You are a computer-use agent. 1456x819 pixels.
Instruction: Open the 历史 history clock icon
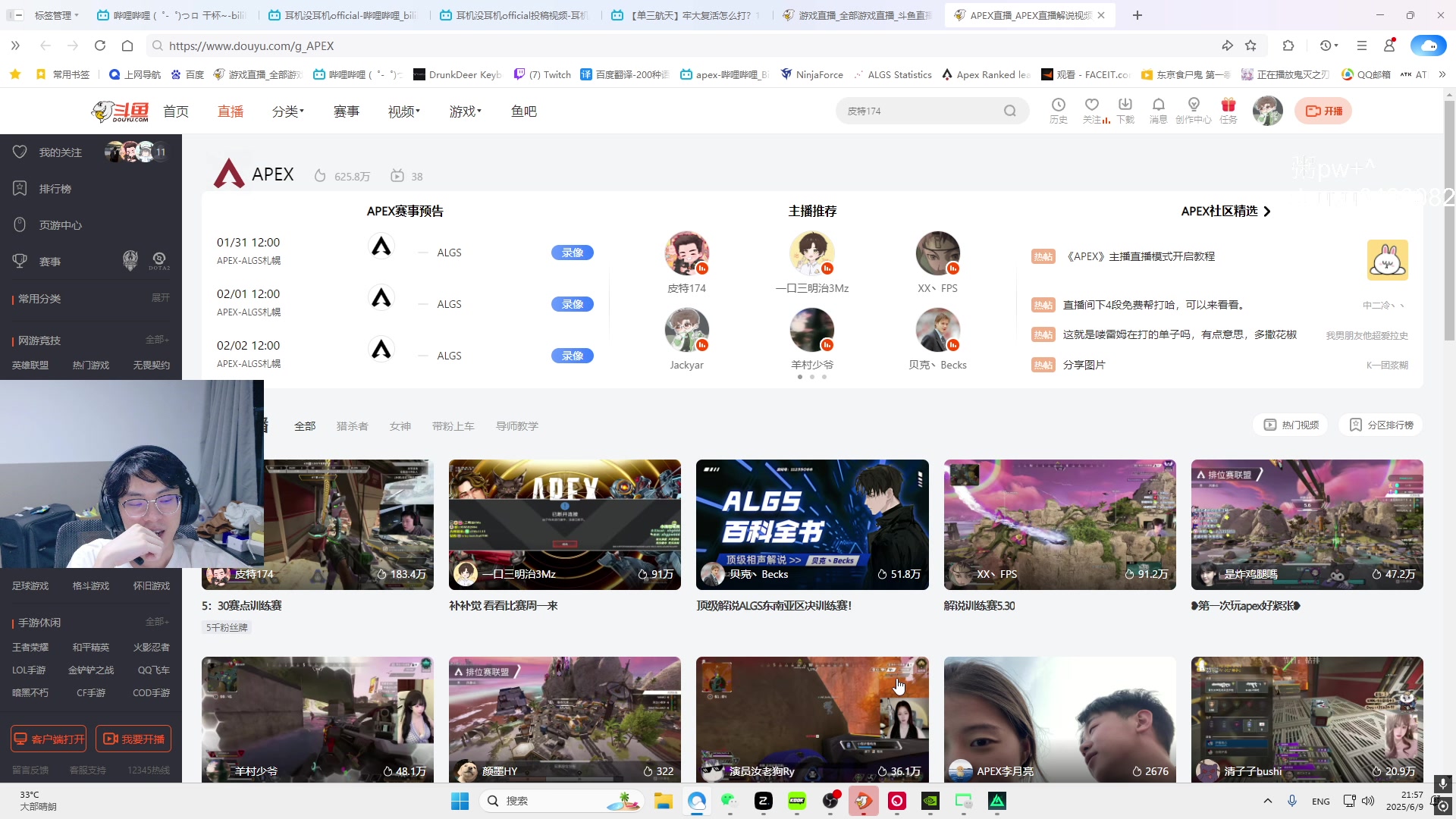pyautogui.click(x=1058, y=110)
